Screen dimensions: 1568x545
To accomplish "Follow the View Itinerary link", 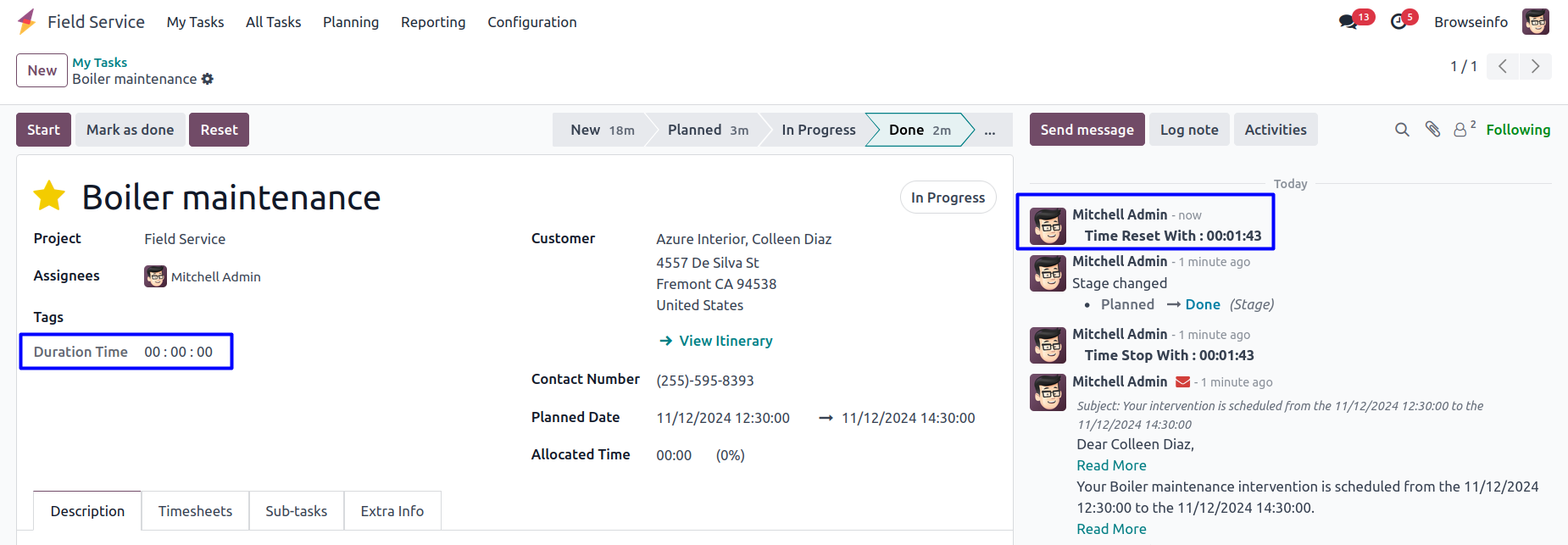I will click(726, 341).
